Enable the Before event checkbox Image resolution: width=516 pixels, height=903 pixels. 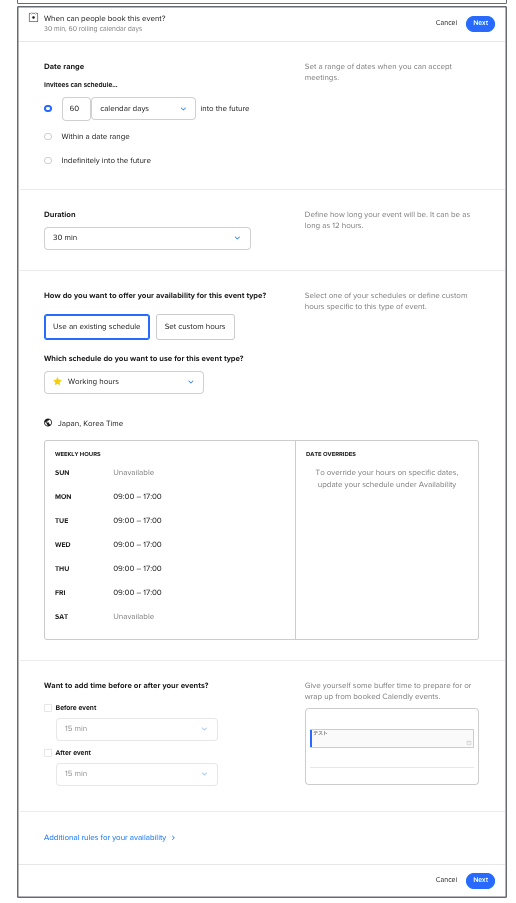tap(48, 708)
